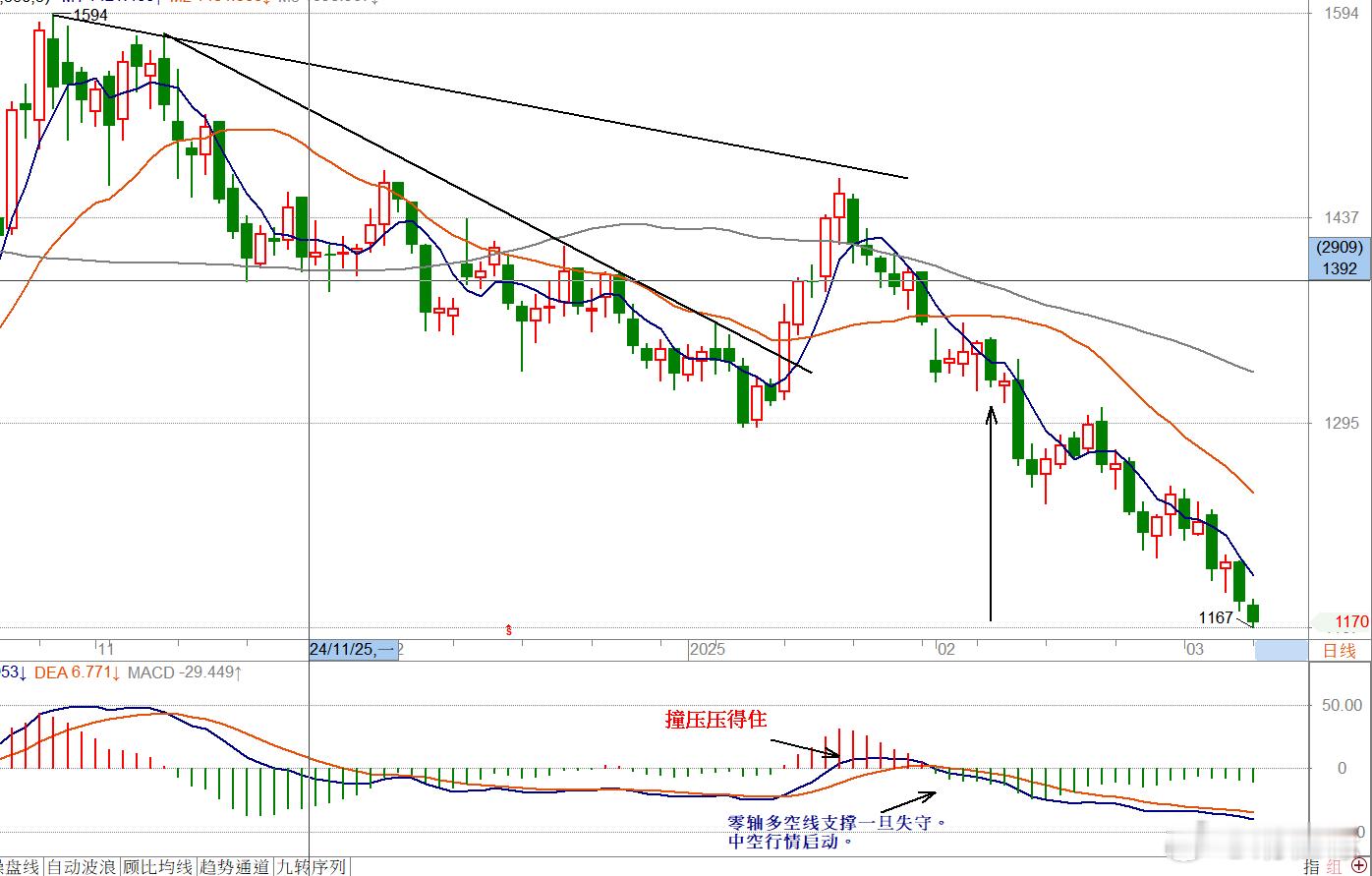
Task: Click the 1437 price axis label
Action: pyautogui.click(x=1342, y=218)
